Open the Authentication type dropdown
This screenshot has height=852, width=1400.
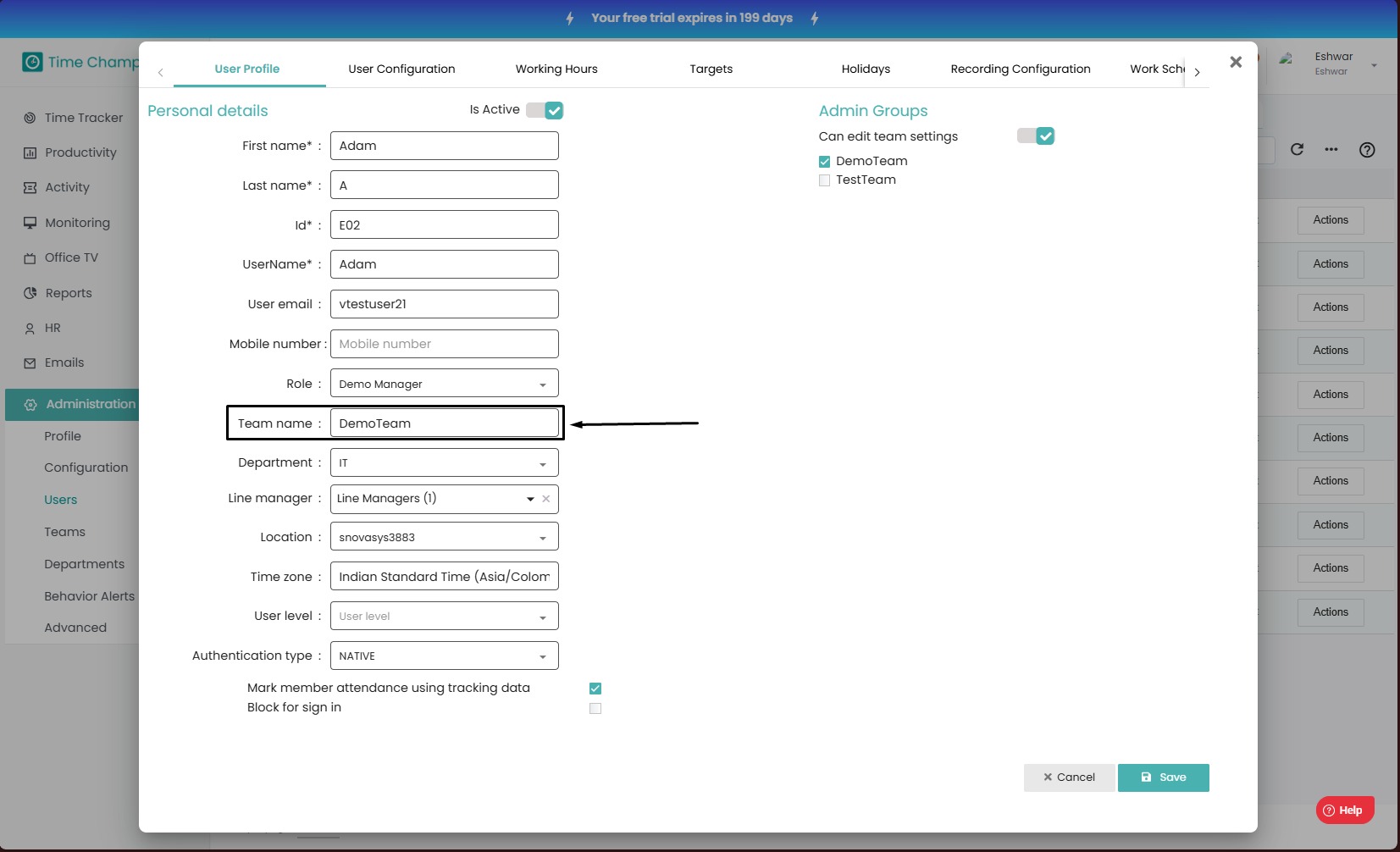(x=444, y=656)
